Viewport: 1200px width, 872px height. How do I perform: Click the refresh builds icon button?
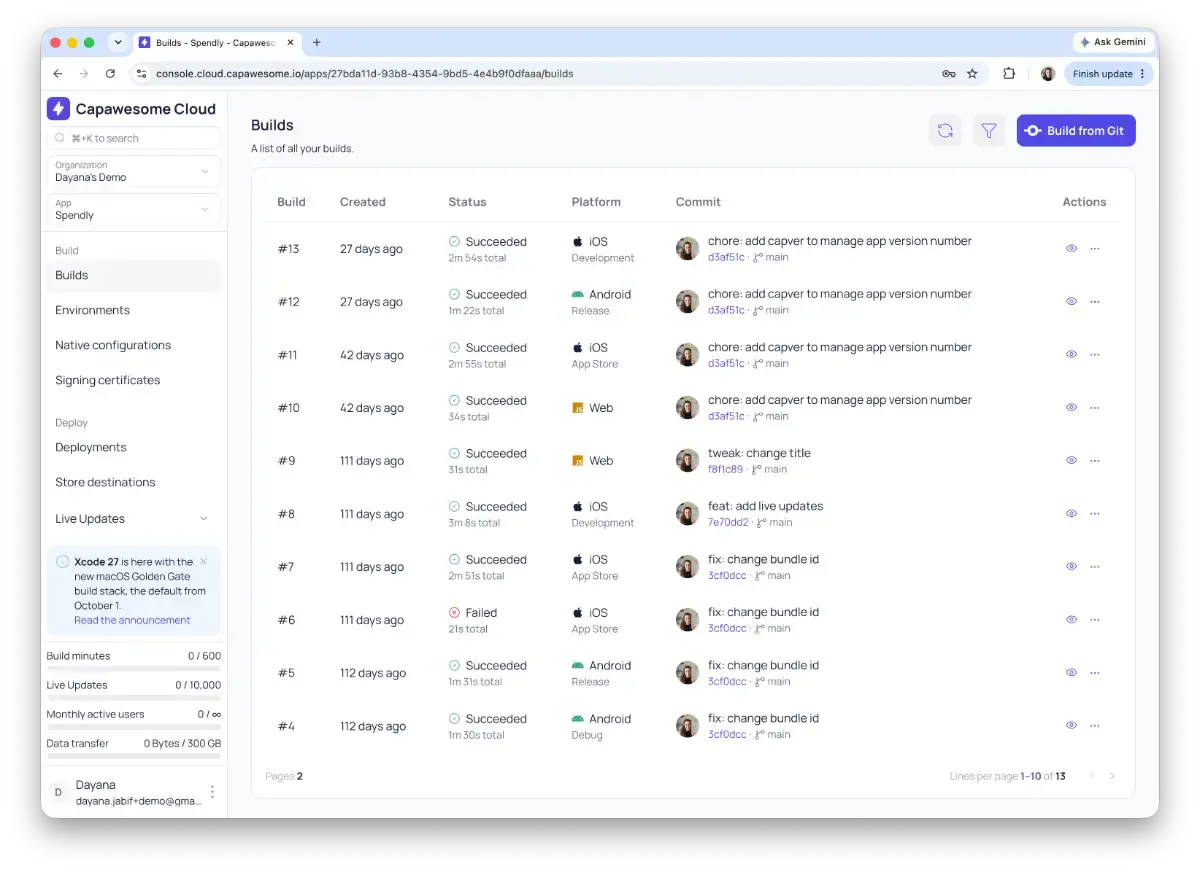tap(945, 131)
